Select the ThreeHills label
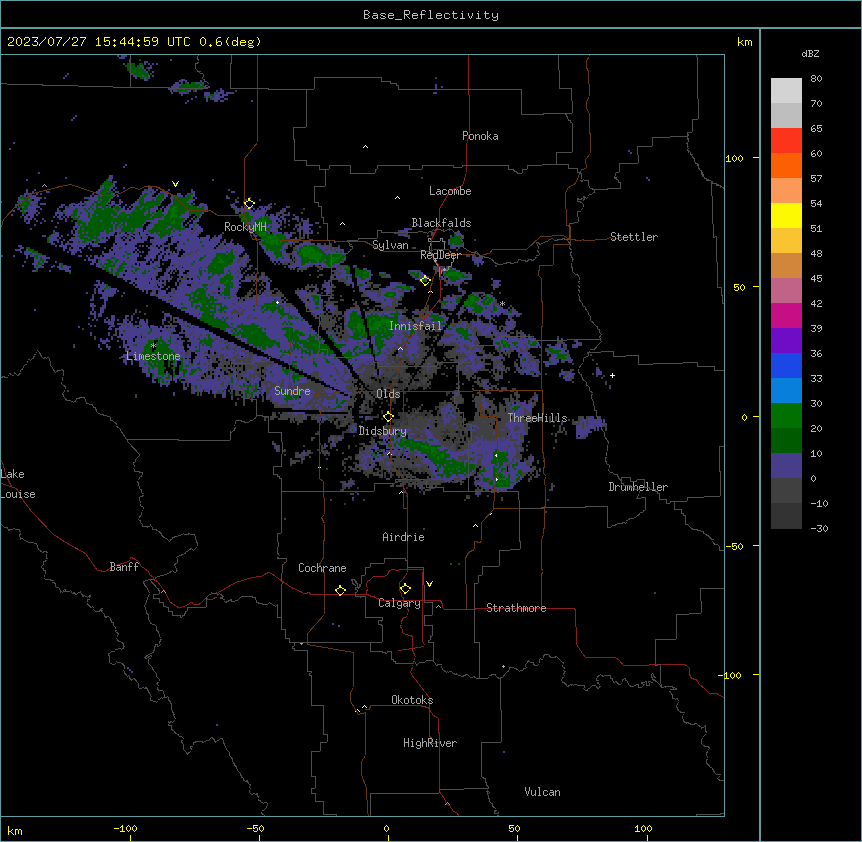862x842 pixels. 537,418
